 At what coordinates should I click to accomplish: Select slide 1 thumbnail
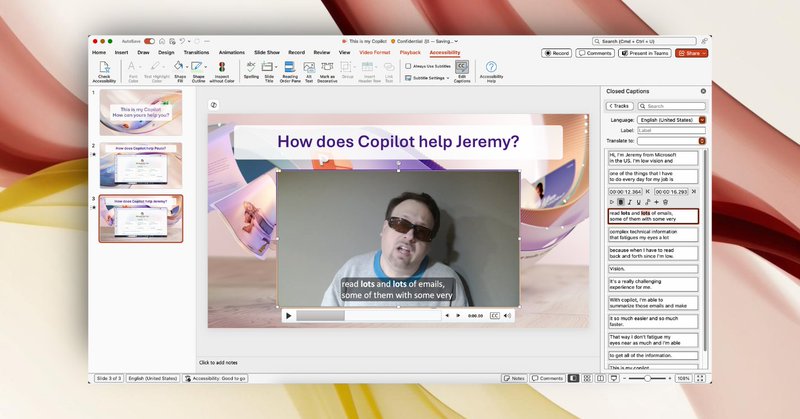141,112
